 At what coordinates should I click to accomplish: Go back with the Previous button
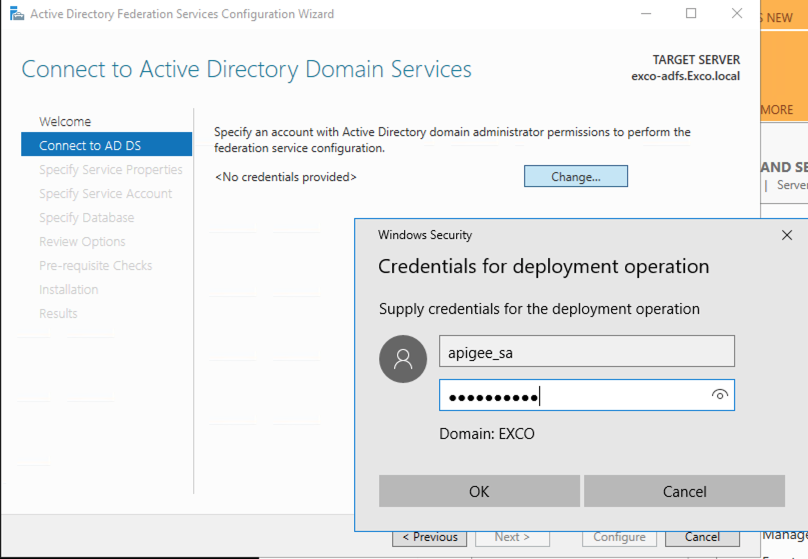tap(430, 537)
